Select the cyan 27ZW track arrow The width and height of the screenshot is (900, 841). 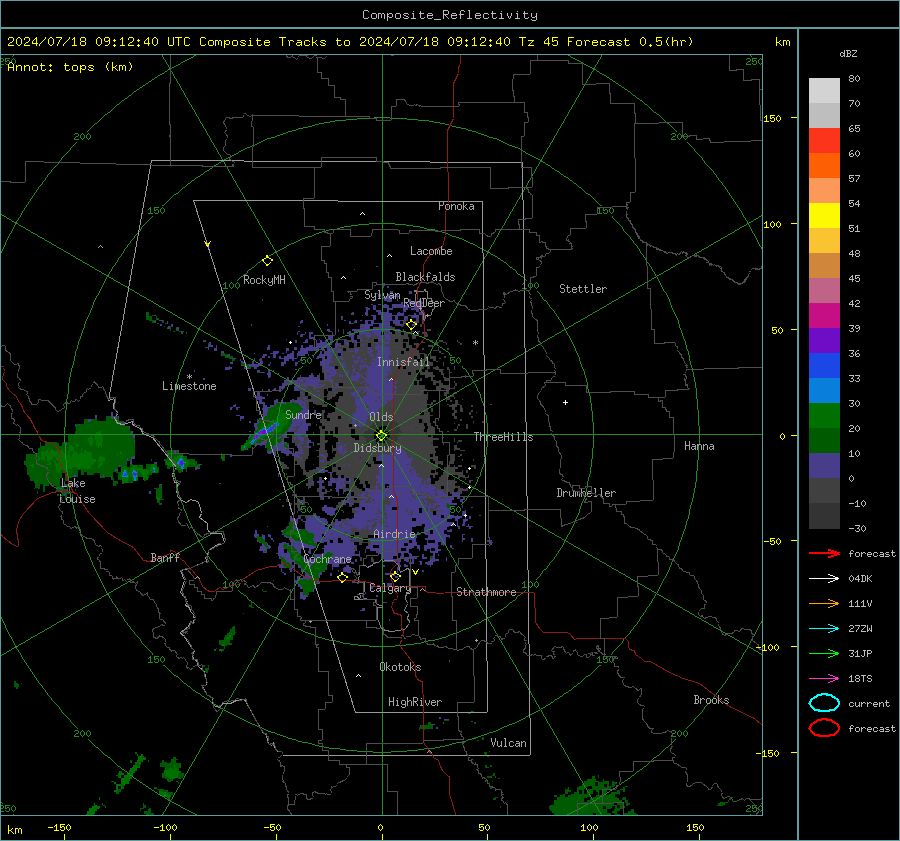(824, 629)
